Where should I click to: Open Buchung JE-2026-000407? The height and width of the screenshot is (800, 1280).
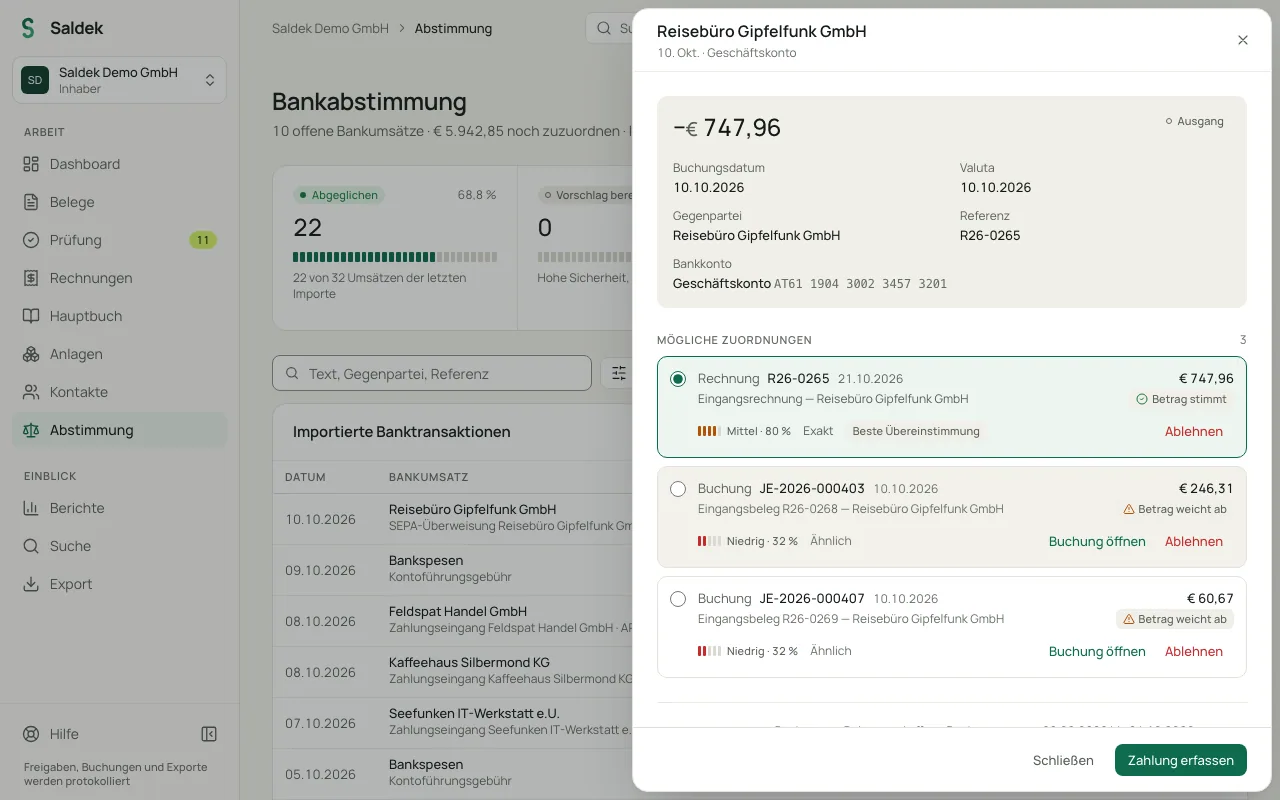point(1097,651)
